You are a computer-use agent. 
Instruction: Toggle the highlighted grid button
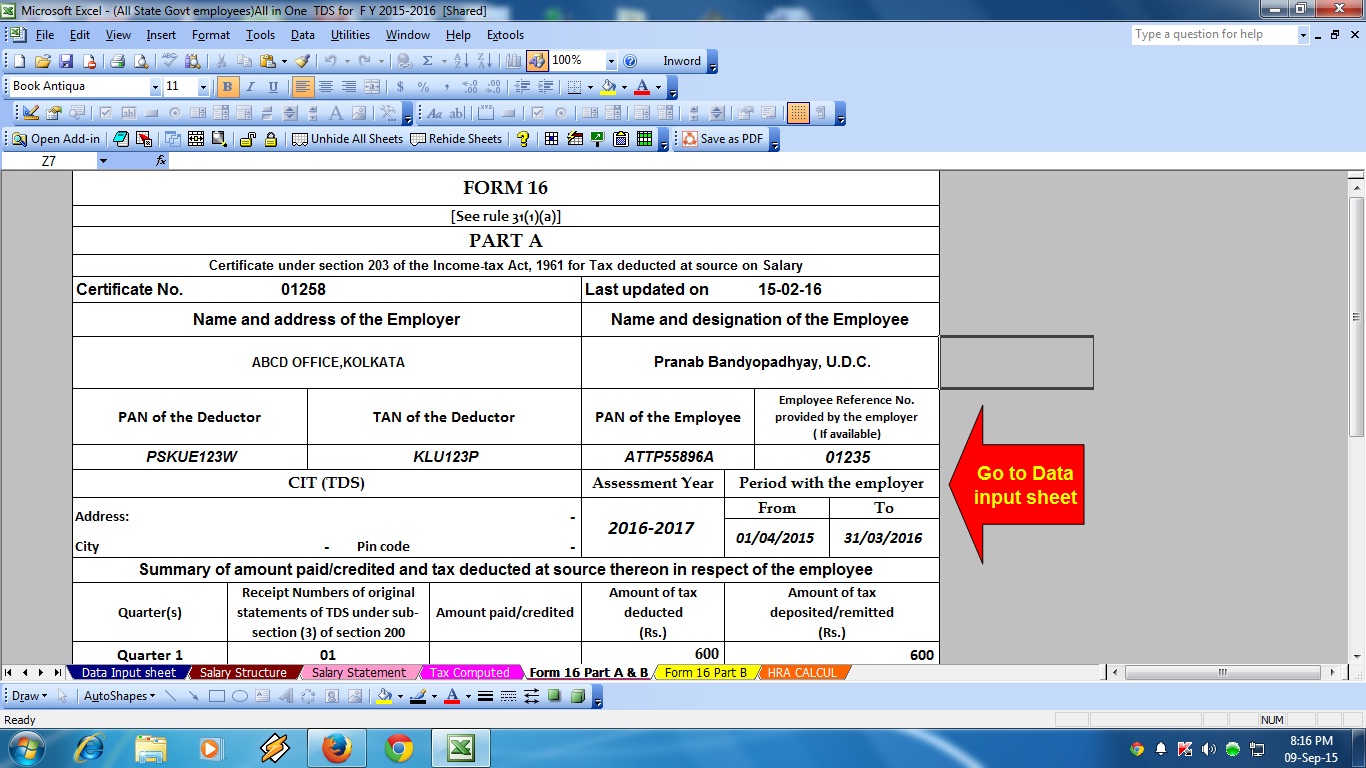[798, 113]
